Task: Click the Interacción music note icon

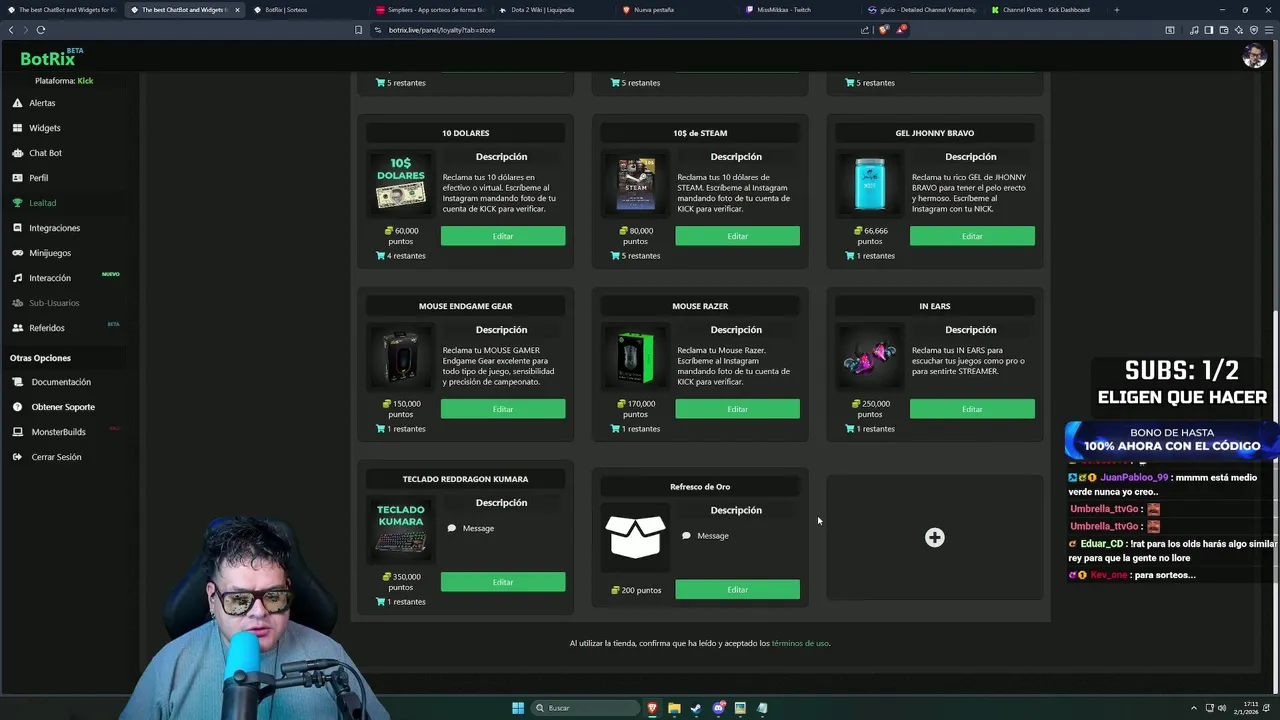Action: click(x=17, y=278)
